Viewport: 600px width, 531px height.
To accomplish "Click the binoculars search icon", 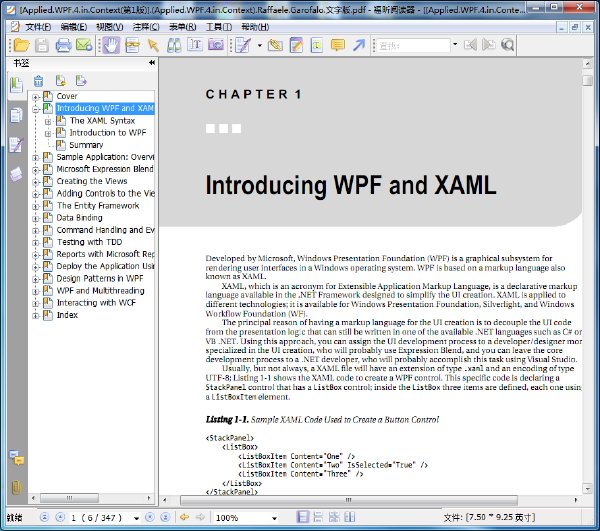I will point(174,45).
